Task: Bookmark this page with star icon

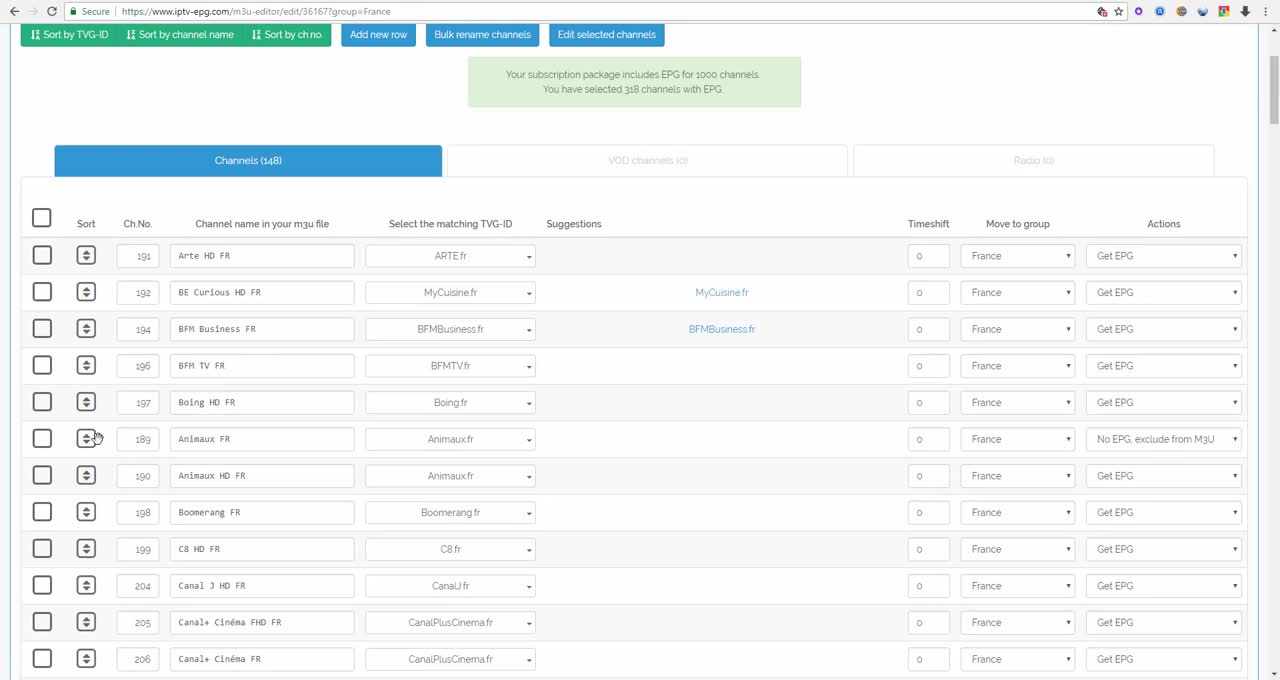Action: [x=1118, y=11]
